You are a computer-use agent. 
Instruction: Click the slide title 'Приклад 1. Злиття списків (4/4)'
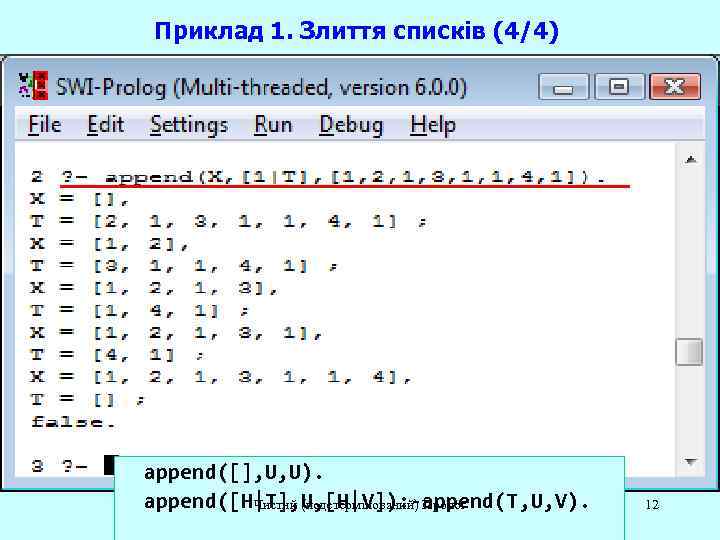356,31
